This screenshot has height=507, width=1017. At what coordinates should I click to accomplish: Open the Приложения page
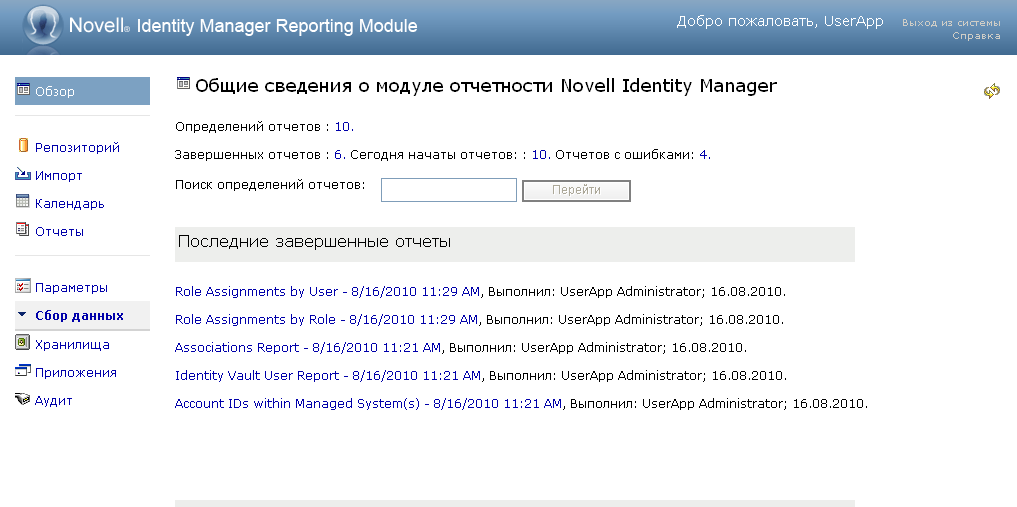[76, 372]
